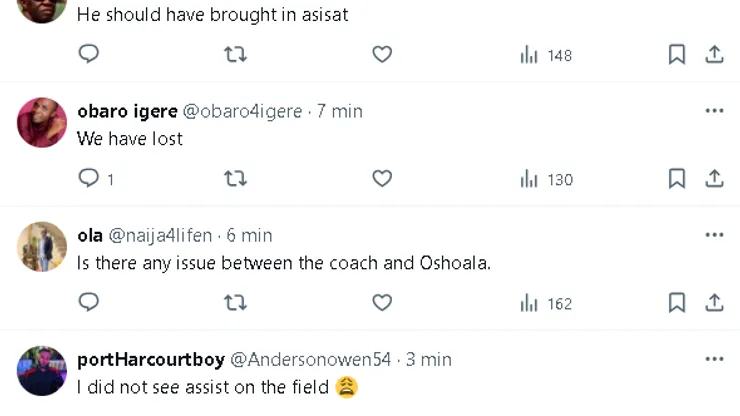Click portHarcourtboy's profile avatar
740x416 pixels.
click(x=42, y=371)
